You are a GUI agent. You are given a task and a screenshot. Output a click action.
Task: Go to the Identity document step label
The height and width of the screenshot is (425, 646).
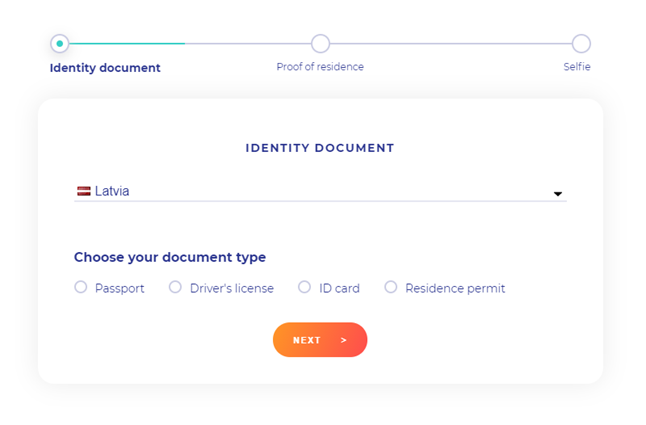click(105, 68)
